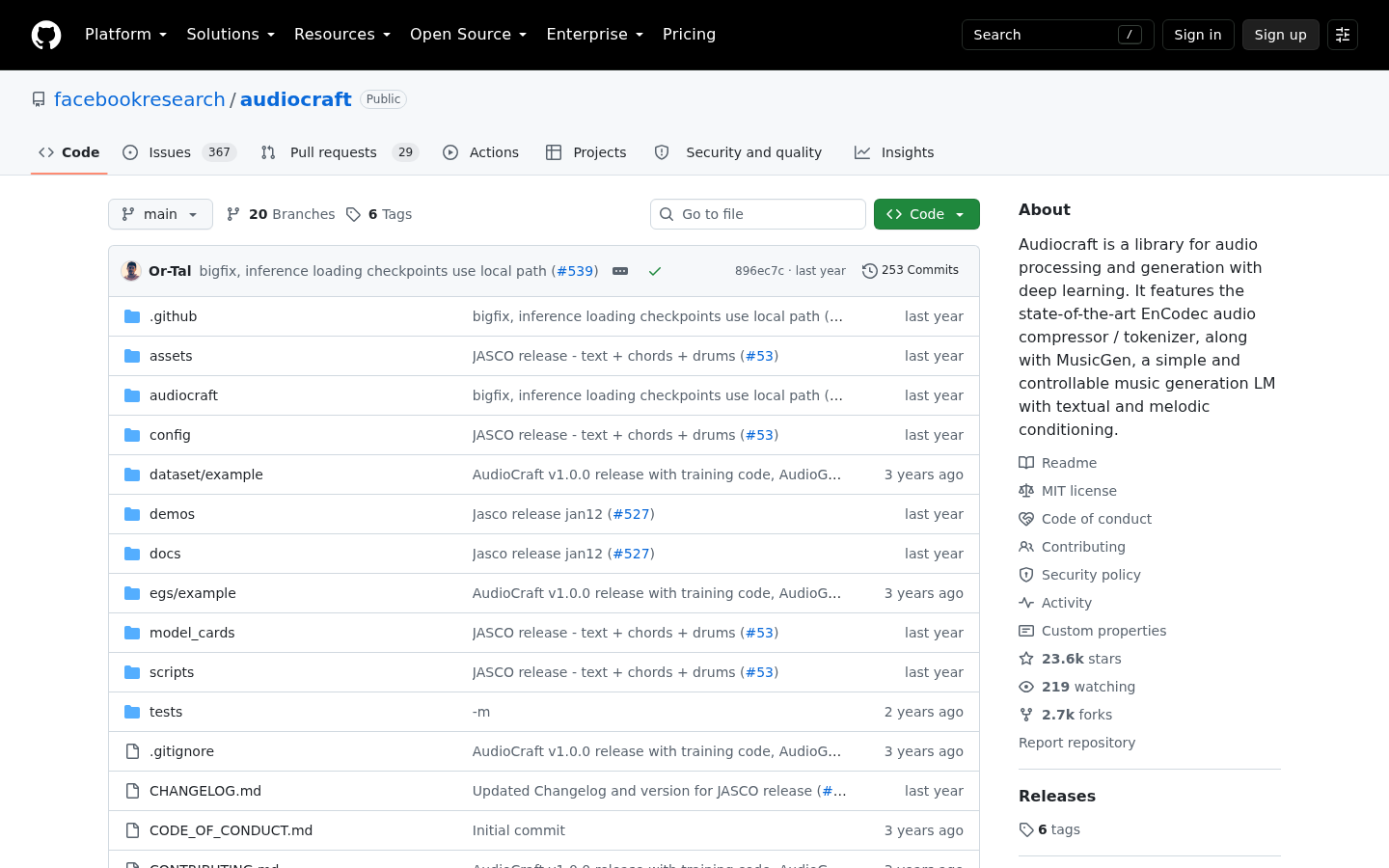Open the Solutions dropdown menu

click(x=231, y=35)
